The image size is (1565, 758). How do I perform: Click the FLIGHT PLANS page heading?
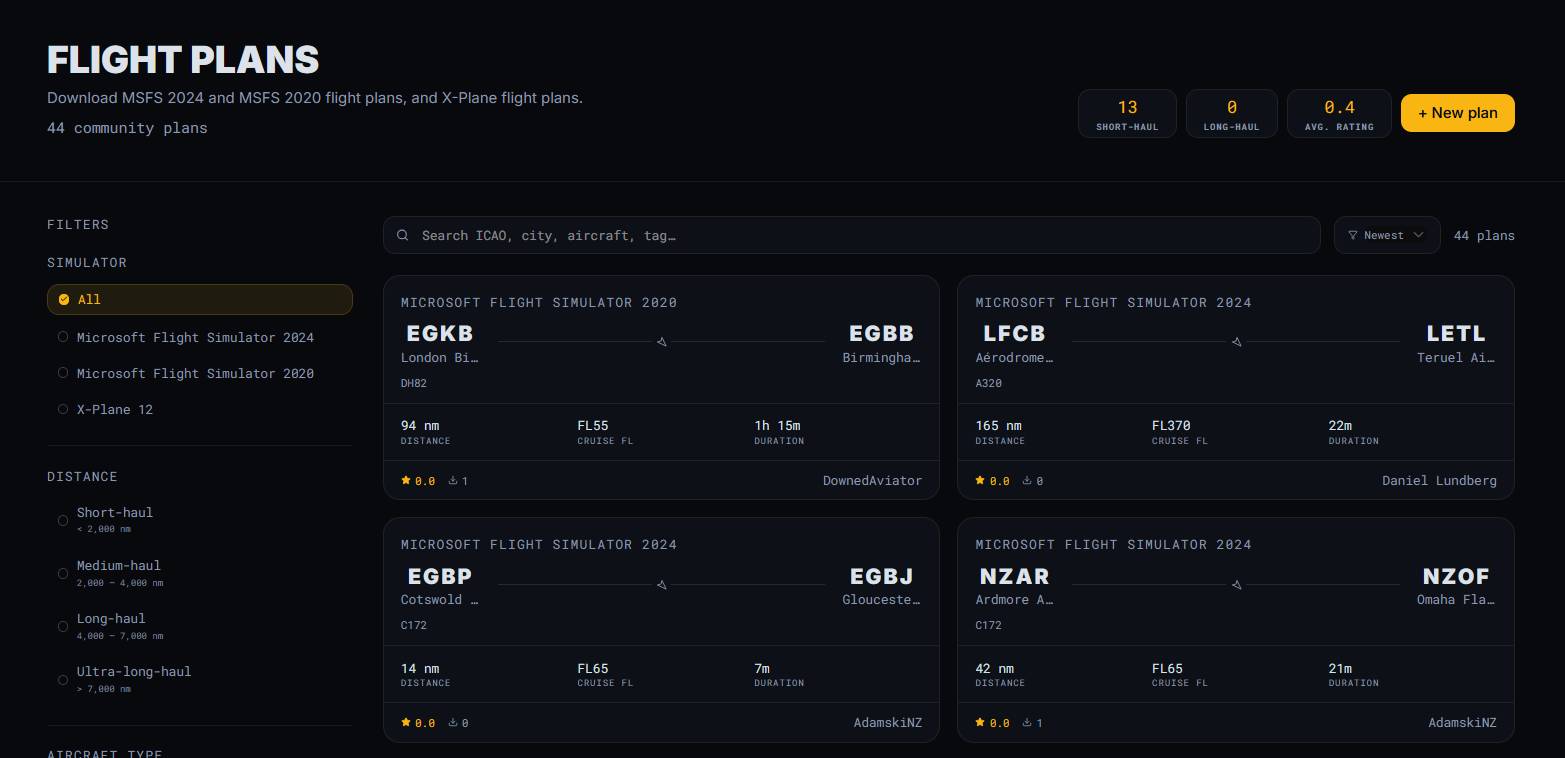click(183, 60)
